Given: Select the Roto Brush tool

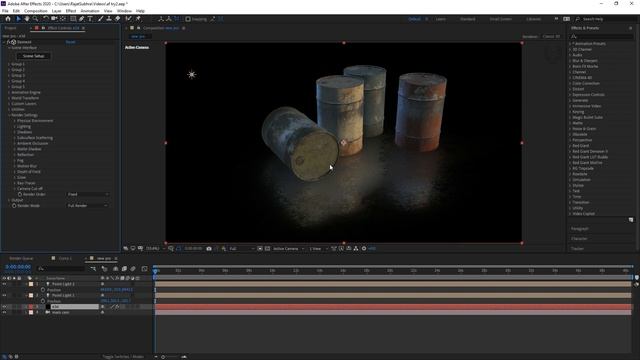Looking at the screenshot, I should point(129,19).
